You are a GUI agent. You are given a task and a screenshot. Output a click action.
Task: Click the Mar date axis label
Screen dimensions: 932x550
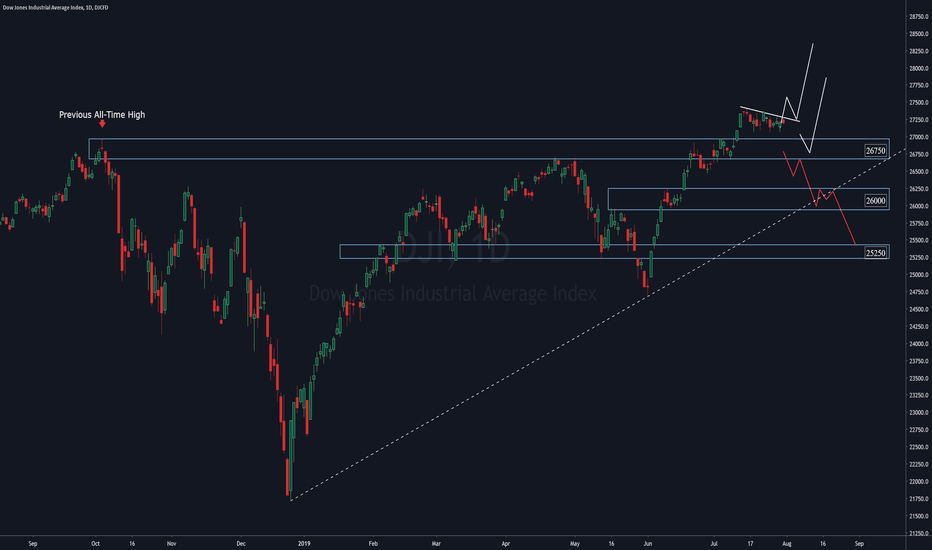(x=436, y=544)
